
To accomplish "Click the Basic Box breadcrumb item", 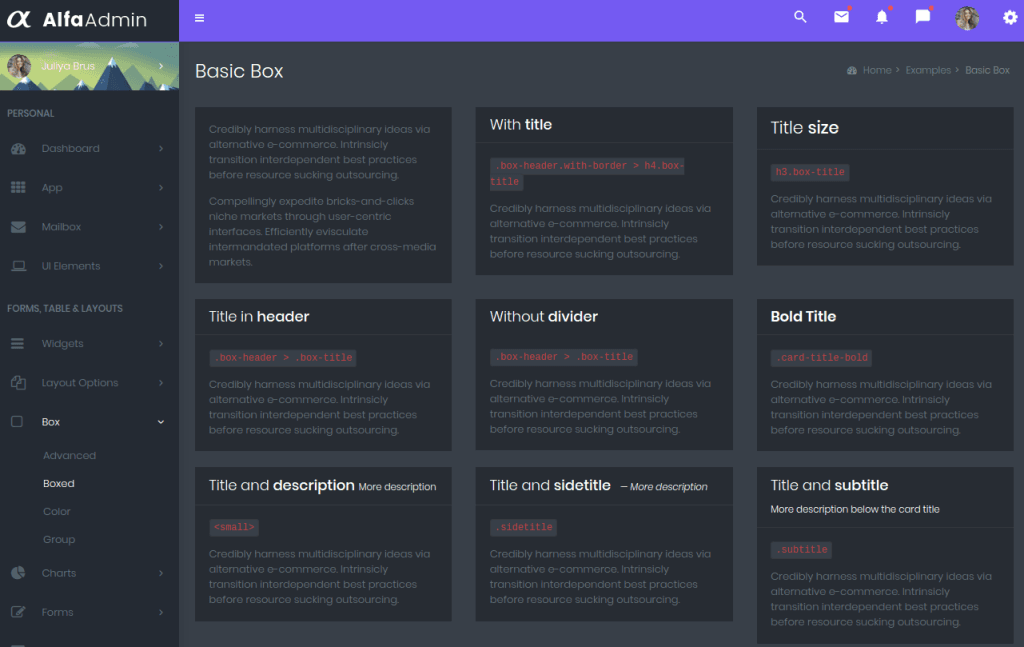I will pos(987,71).
